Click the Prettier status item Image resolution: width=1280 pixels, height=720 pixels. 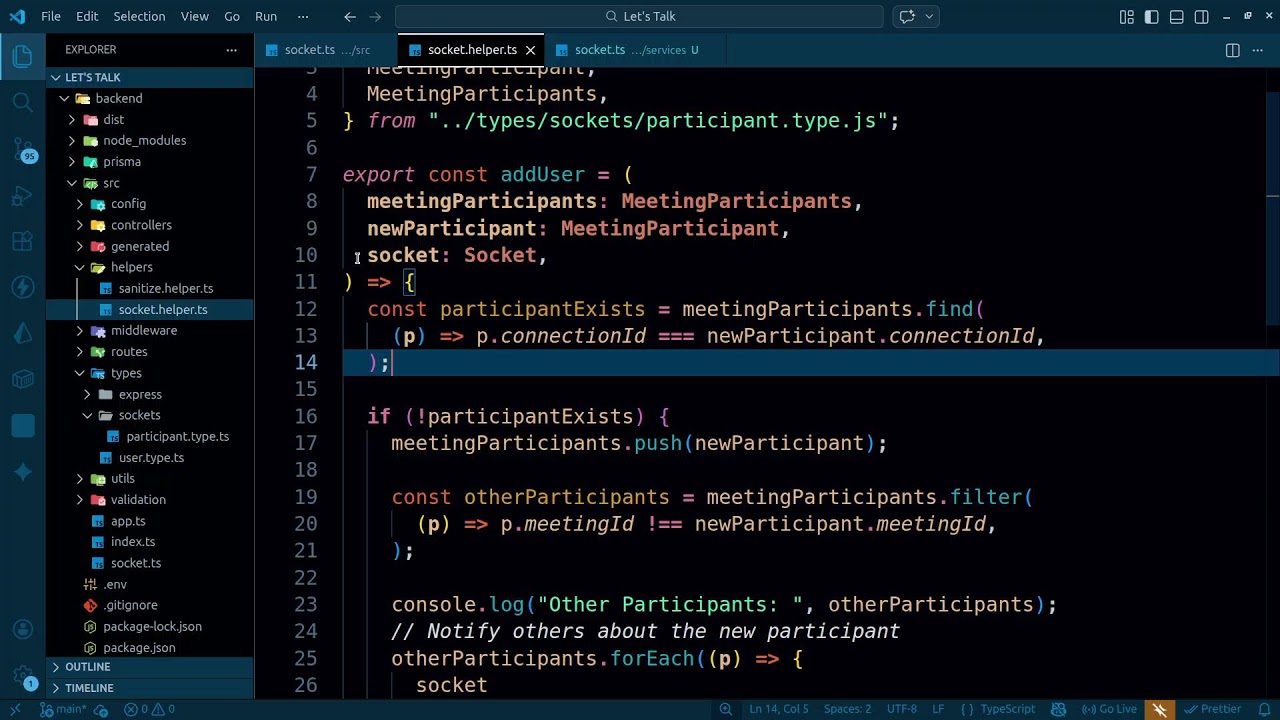click(x=1212, y=709)
